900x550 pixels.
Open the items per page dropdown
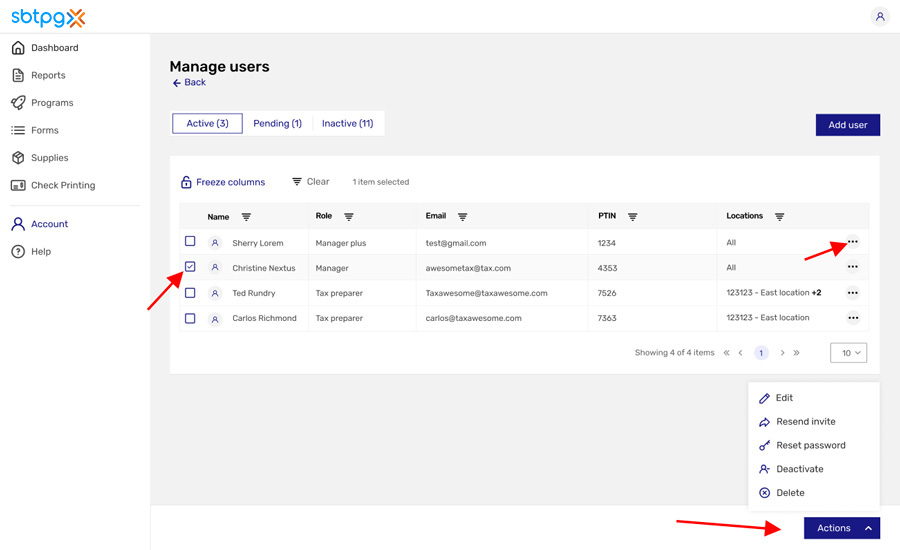[848, 353]
